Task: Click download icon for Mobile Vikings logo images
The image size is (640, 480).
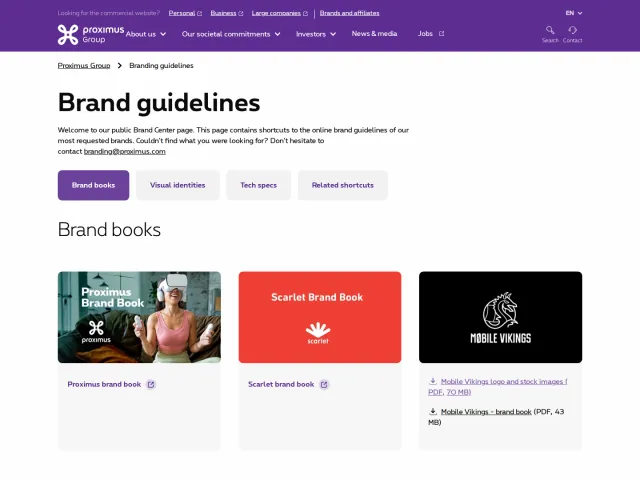Action: pyautogui.click(x=433, y=381)
